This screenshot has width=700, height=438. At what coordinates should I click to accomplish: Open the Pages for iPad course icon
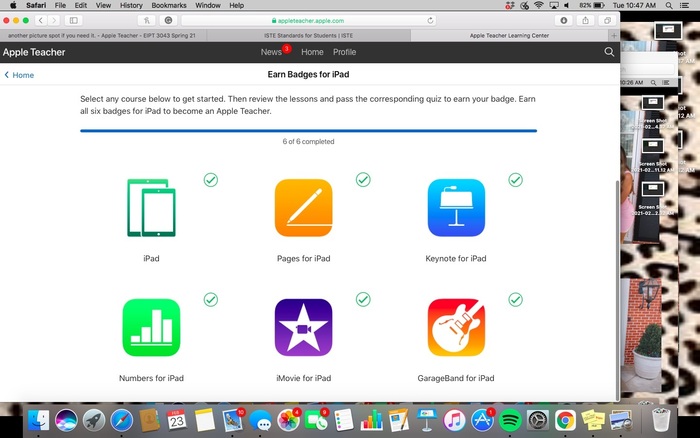tap(303, 208)
